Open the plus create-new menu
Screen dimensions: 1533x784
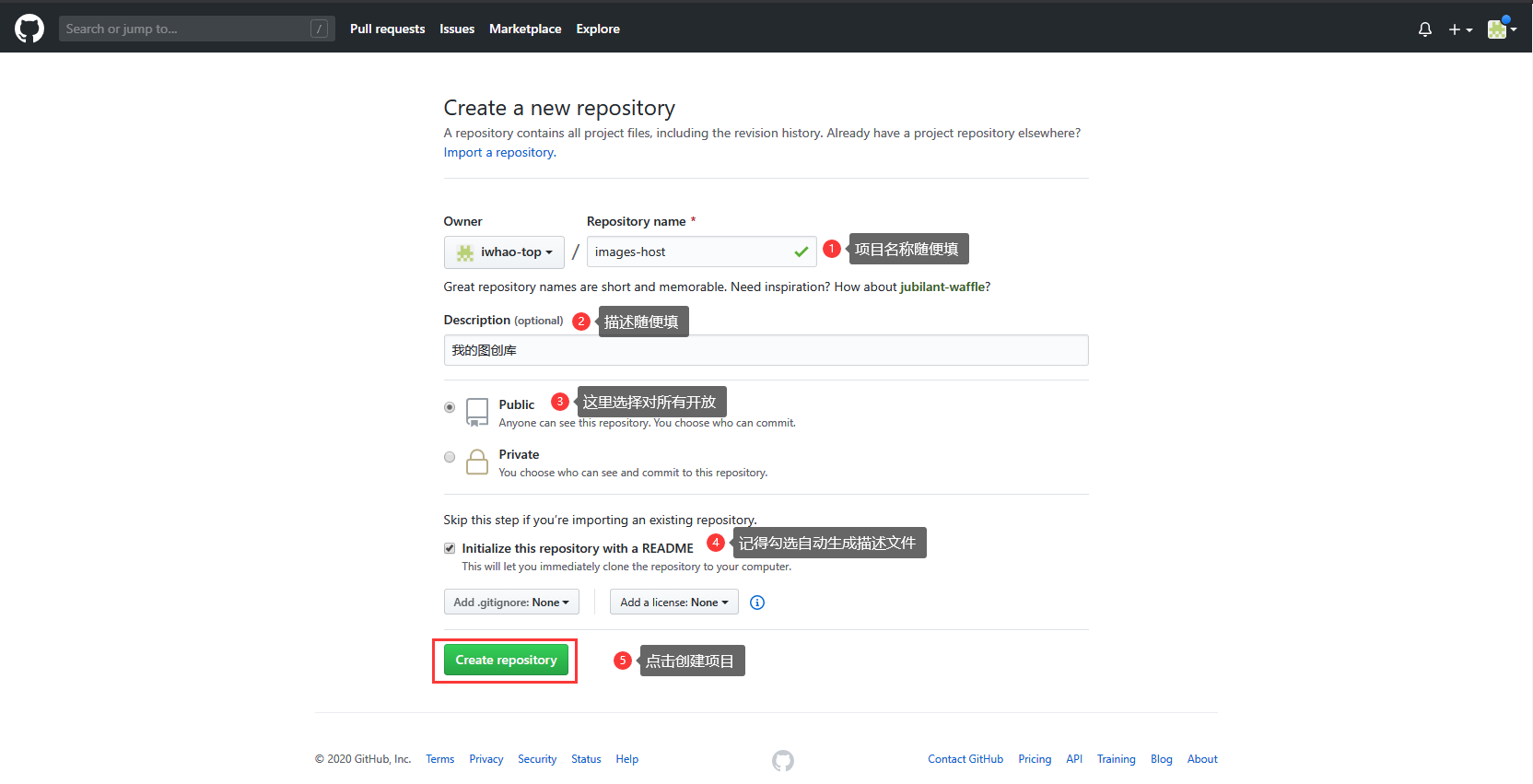click(1460, 29)
